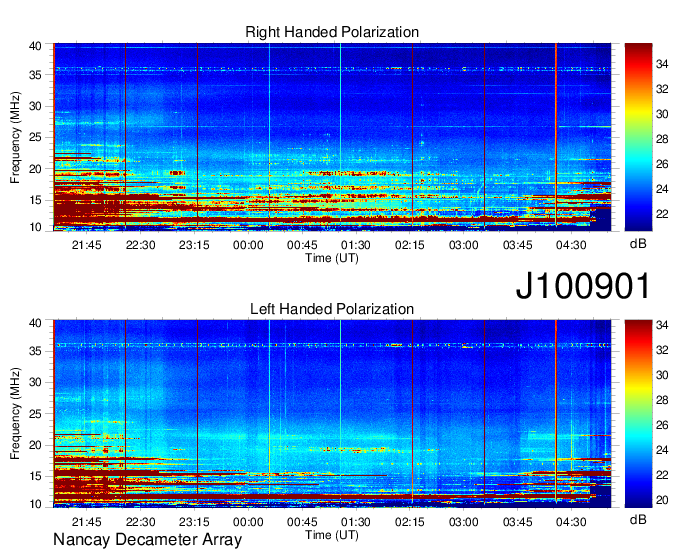Click the dB unit label under bottom colorbar
Screen dimensions: 680x552
coord(638,519)
